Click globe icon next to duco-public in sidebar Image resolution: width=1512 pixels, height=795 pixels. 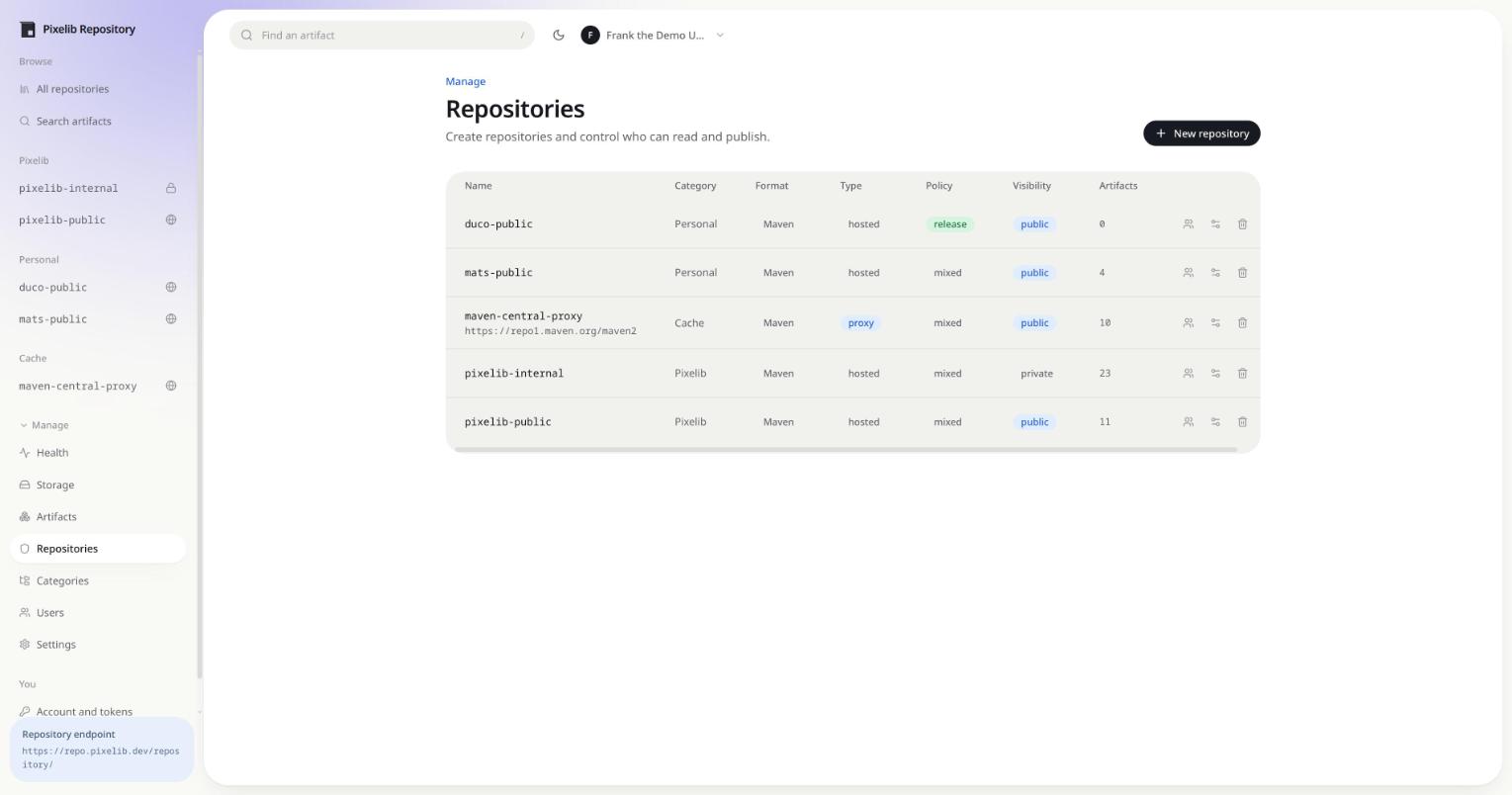click(171, 287)
